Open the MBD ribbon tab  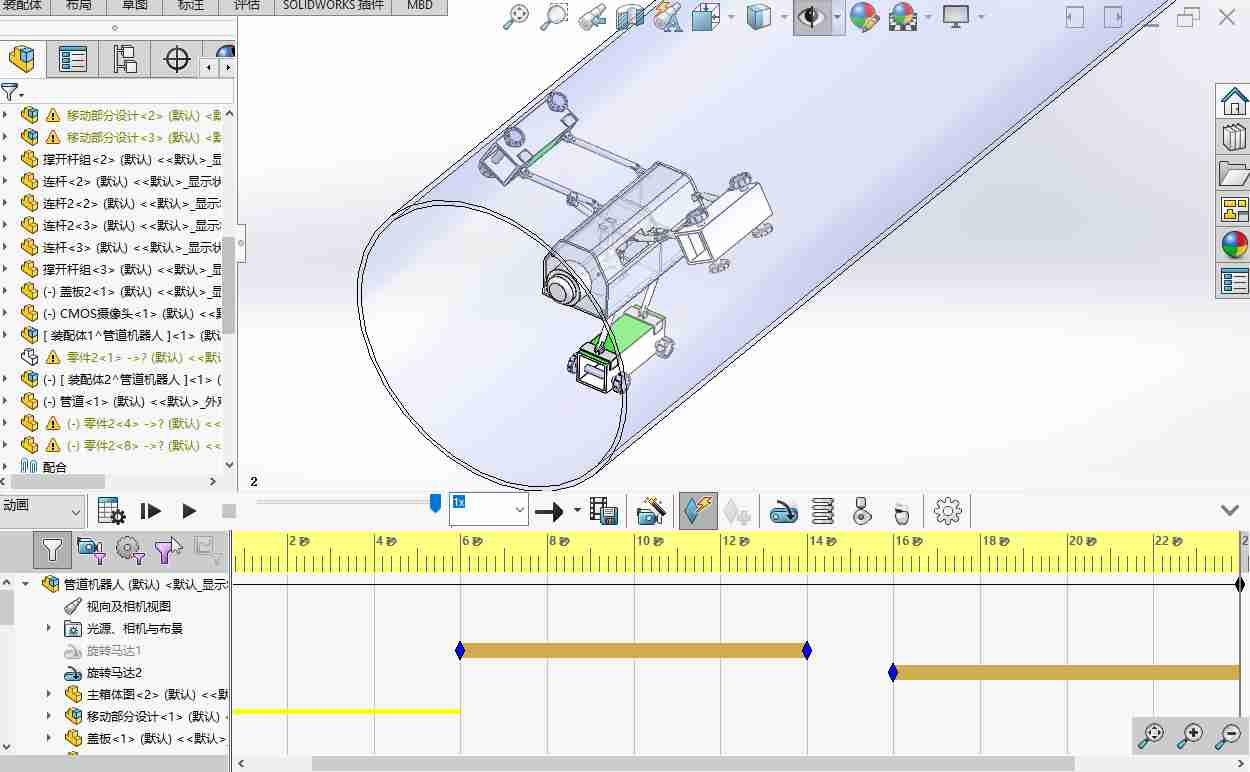pyautogui.click(x=420, y=5)
